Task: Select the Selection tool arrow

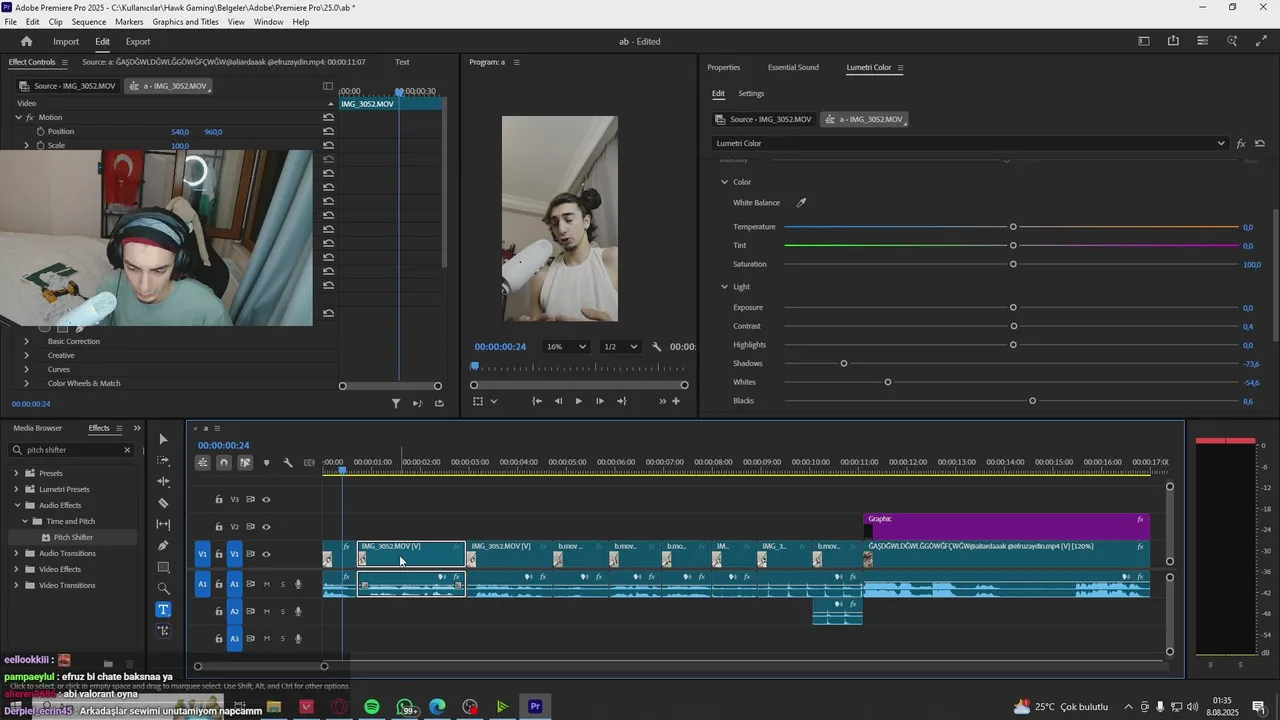Action: [x=163, y=439]
